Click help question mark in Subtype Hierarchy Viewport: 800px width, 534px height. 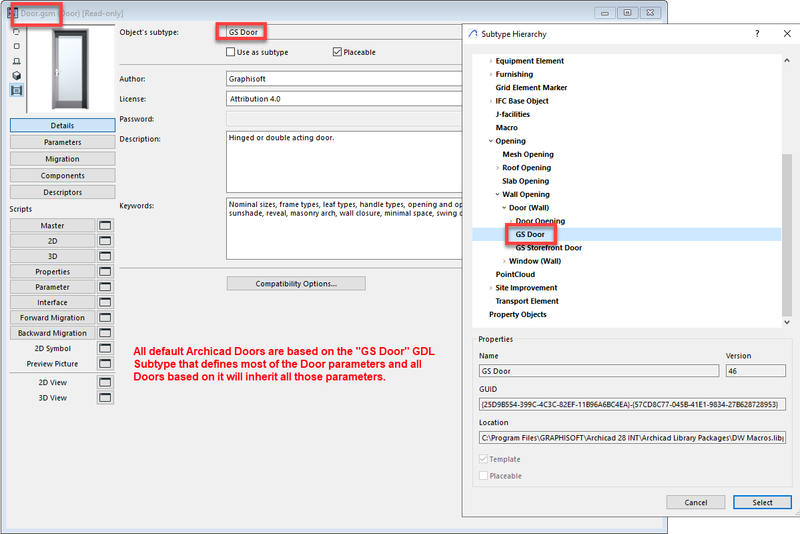pos(757,34)
